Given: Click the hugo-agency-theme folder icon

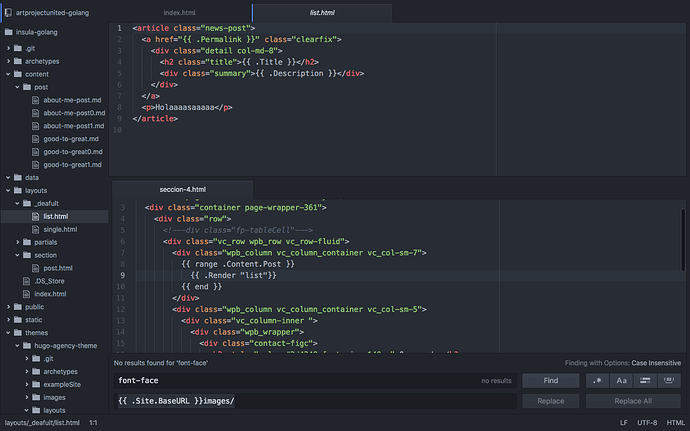Looking at the screenshot, I should 27,345.
